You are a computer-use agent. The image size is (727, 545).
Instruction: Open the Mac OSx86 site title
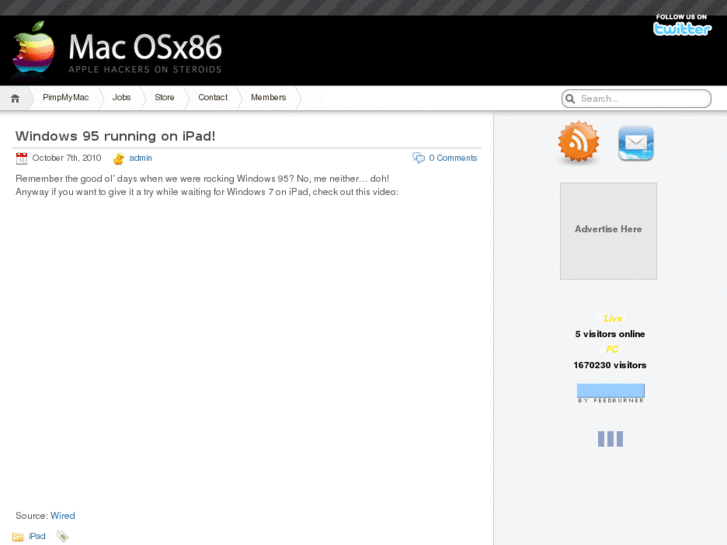pos(145,47)
